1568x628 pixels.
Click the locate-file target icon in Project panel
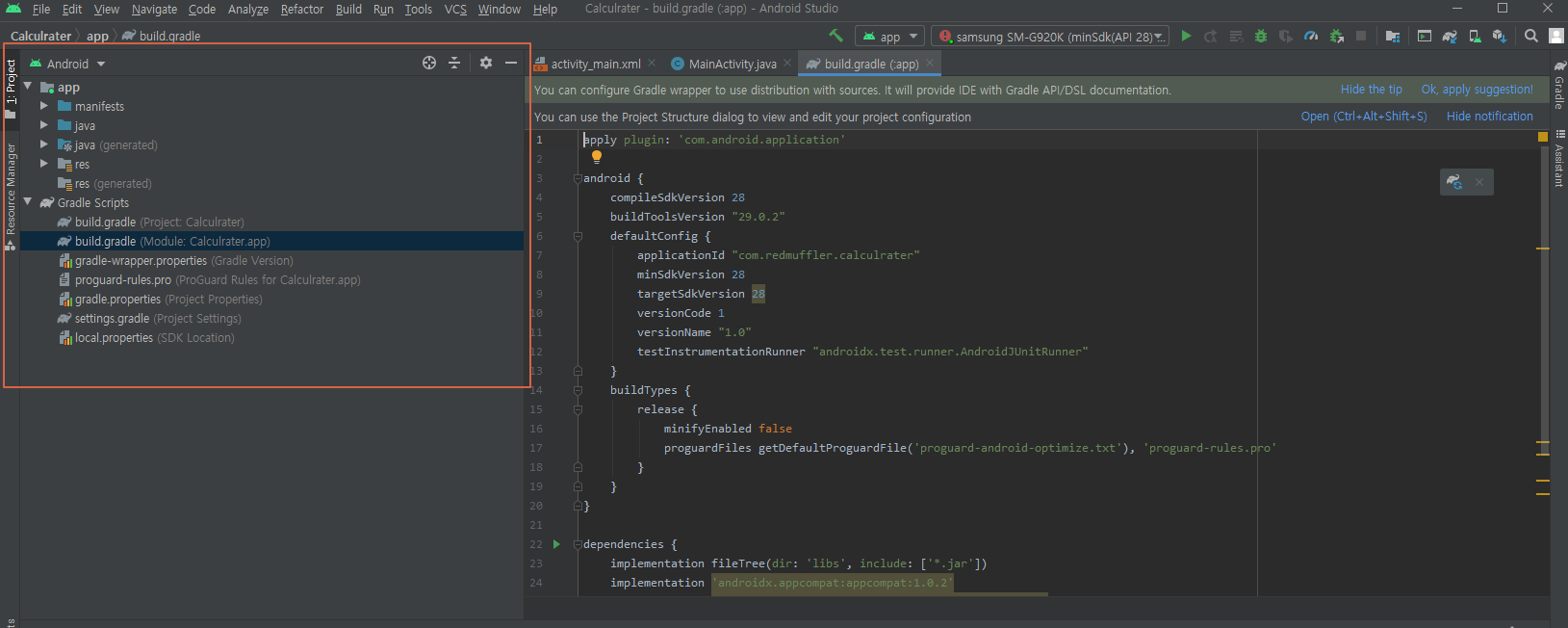(x=429, y=63)
